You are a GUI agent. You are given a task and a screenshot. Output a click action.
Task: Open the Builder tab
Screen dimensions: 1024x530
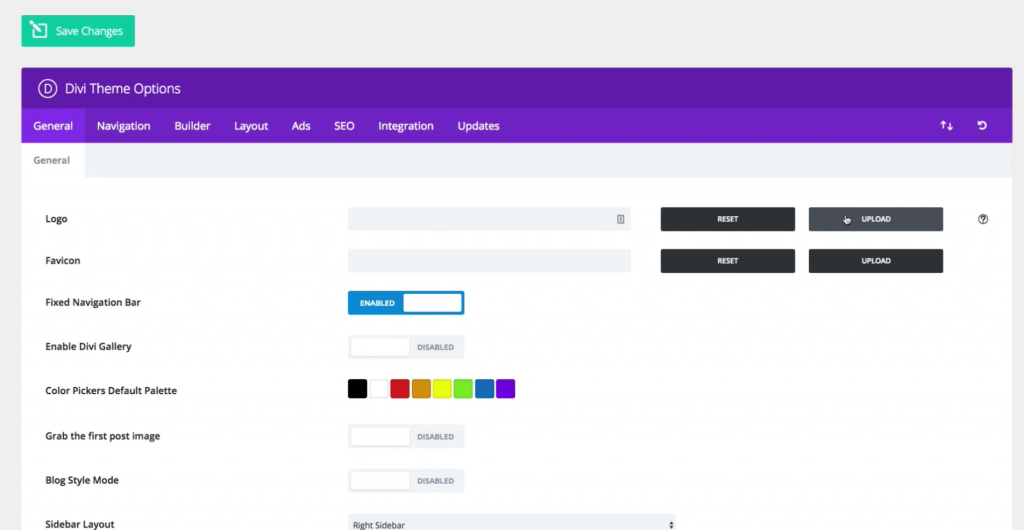point(192,126)
